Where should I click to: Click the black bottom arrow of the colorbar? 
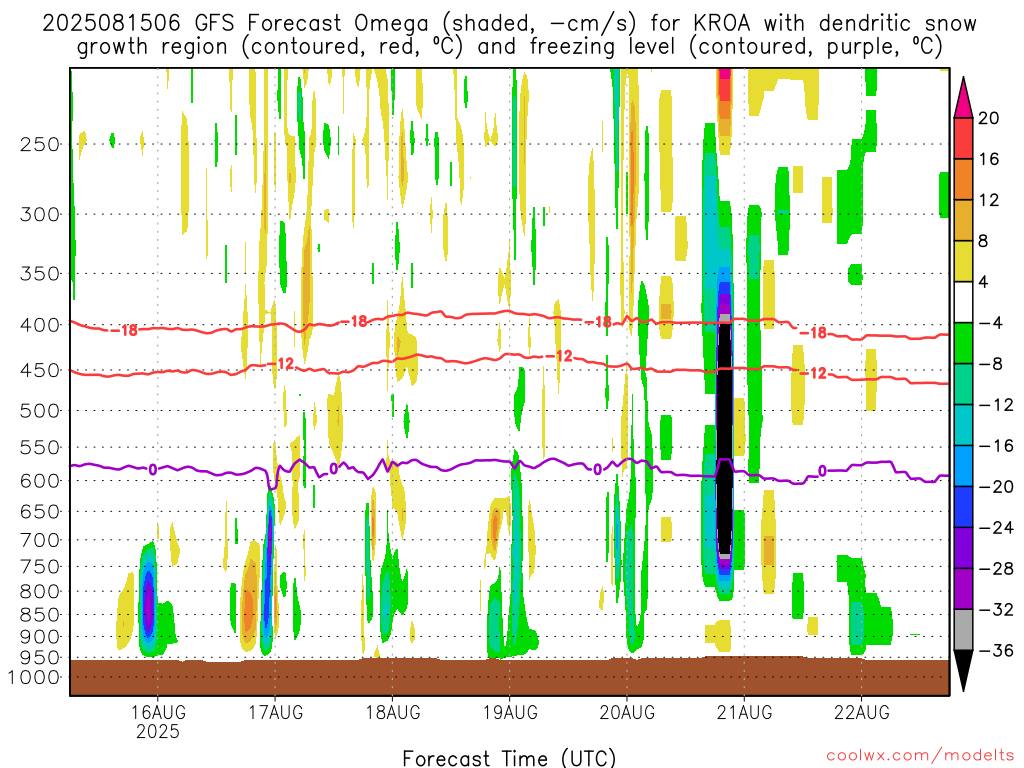[963, 669]
